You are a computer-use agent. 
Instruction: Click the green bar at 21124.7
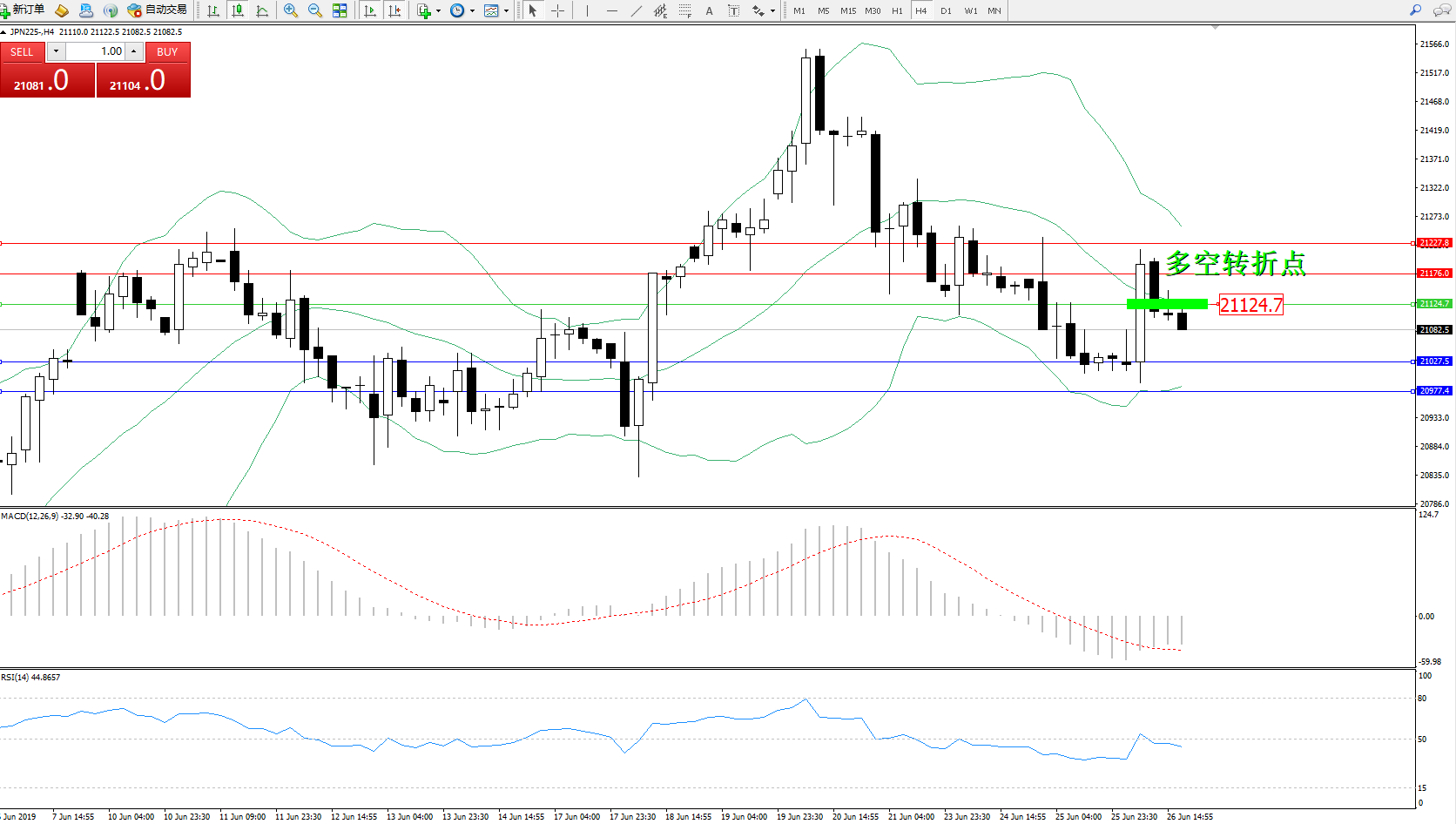[x=1167, y=304]
